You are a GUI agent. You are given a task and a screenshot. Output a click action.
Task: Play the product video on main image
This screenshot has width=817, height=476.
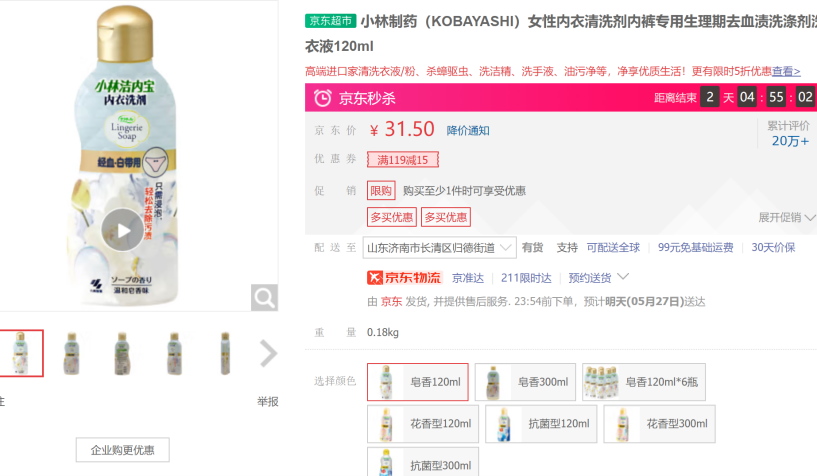pos(123,231)
